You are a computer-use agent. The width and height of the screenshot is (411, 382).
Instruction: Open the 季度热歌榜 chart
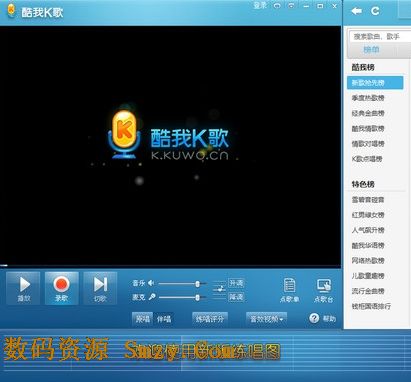tap(368, 98)
